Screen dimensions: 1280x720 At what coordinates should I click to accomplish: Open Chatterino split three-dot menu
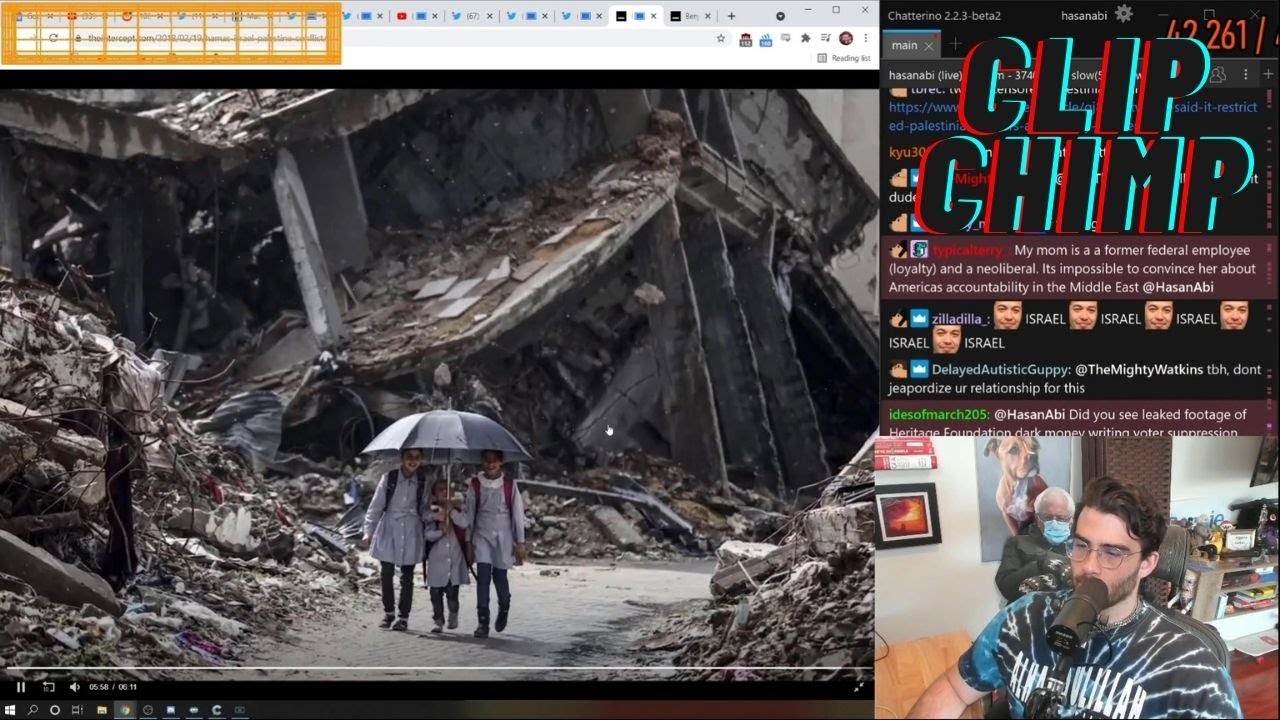1245,75
